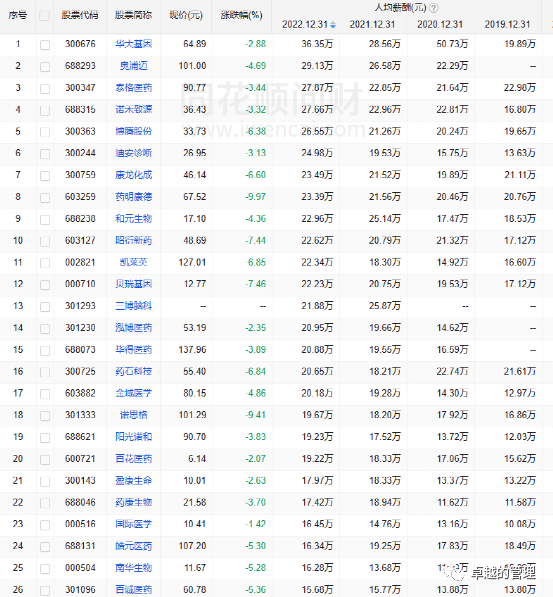The width and height of the screenshot is (553, 597).
Task: Open the 金域医学 stock link
Action: [134, 393]
